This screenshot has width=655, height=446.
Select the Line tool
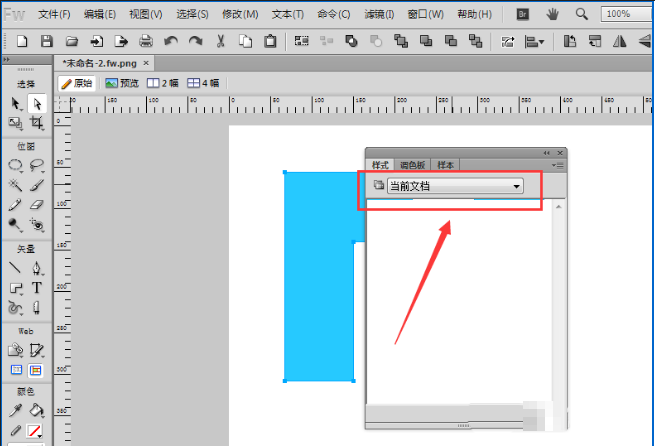[15, 268]
